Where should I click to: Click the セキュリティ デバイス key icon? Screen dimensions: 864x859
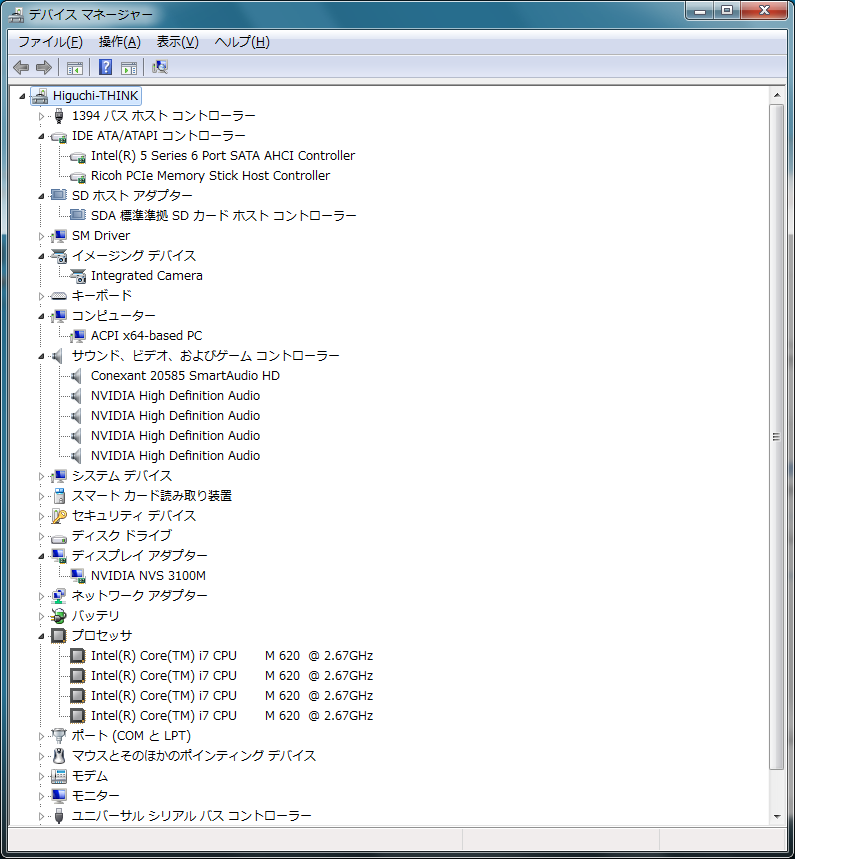[59, 516]
